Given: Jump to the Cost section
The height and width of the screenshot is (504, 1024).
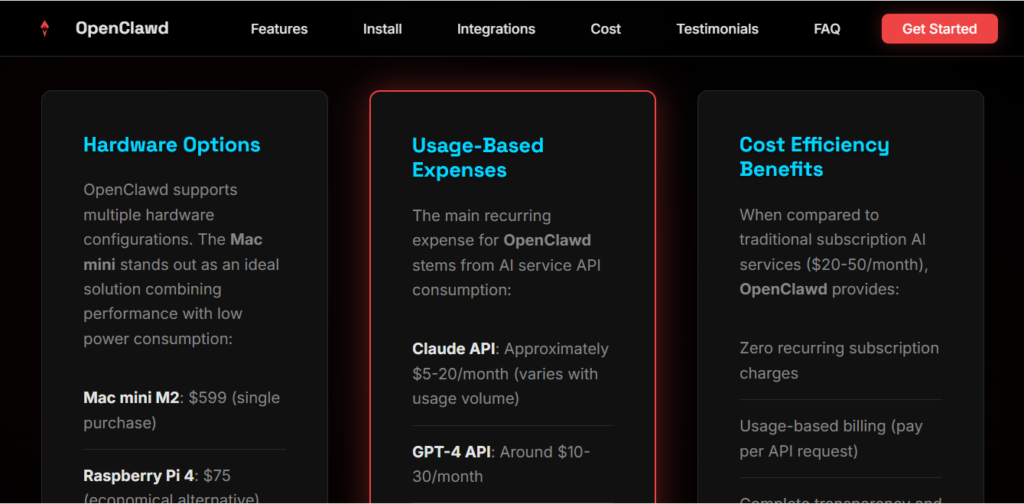Looking at the screenshot, I should click(x=605, y=29).
